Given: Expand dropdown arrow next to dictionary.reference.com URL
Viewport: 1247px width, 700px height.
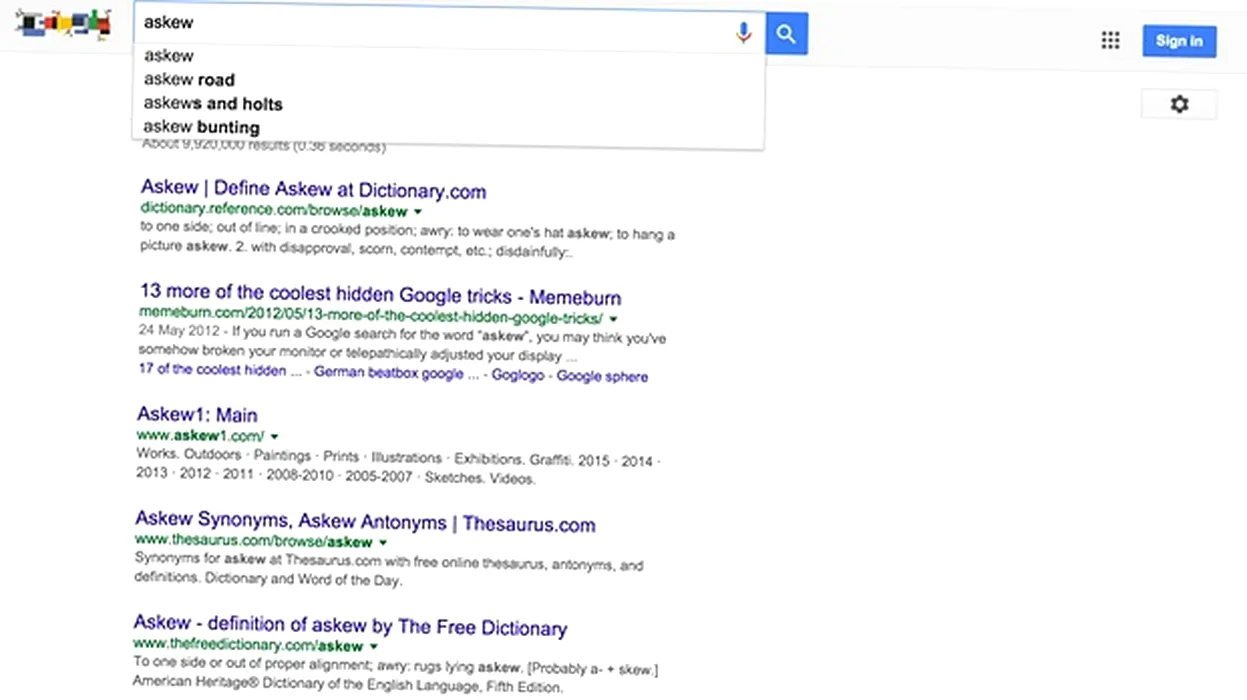Looking at the screenshot, I should point(418,212).
